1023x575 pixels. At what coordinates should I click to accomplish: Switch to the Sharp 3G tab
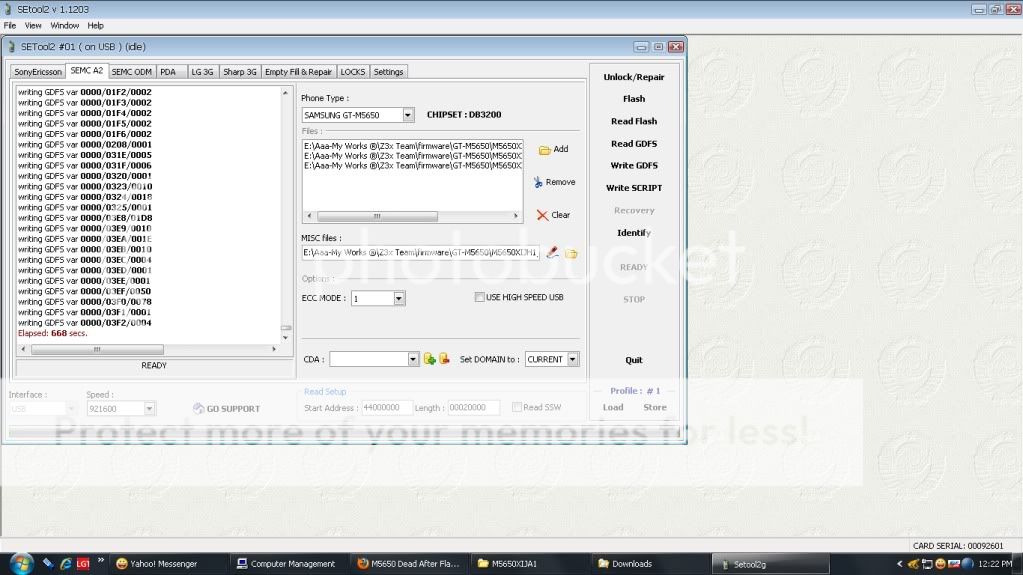(239, 72)
